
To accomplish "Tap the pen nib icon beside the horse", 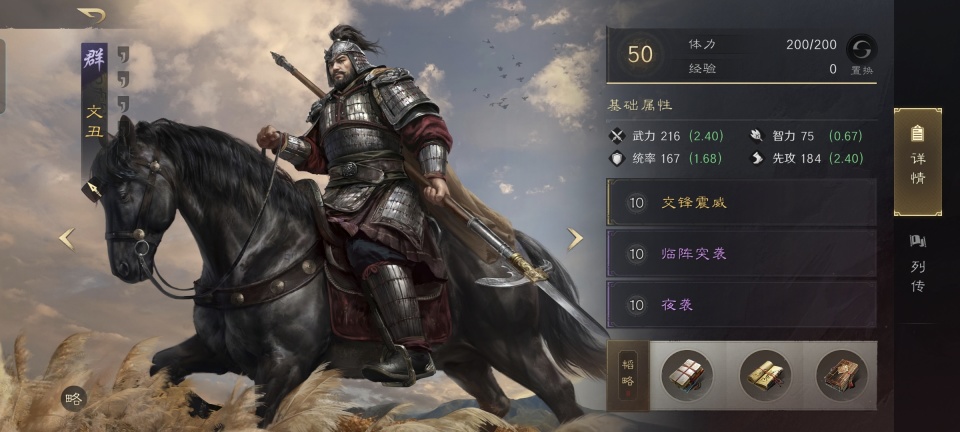I will point(92,189).
